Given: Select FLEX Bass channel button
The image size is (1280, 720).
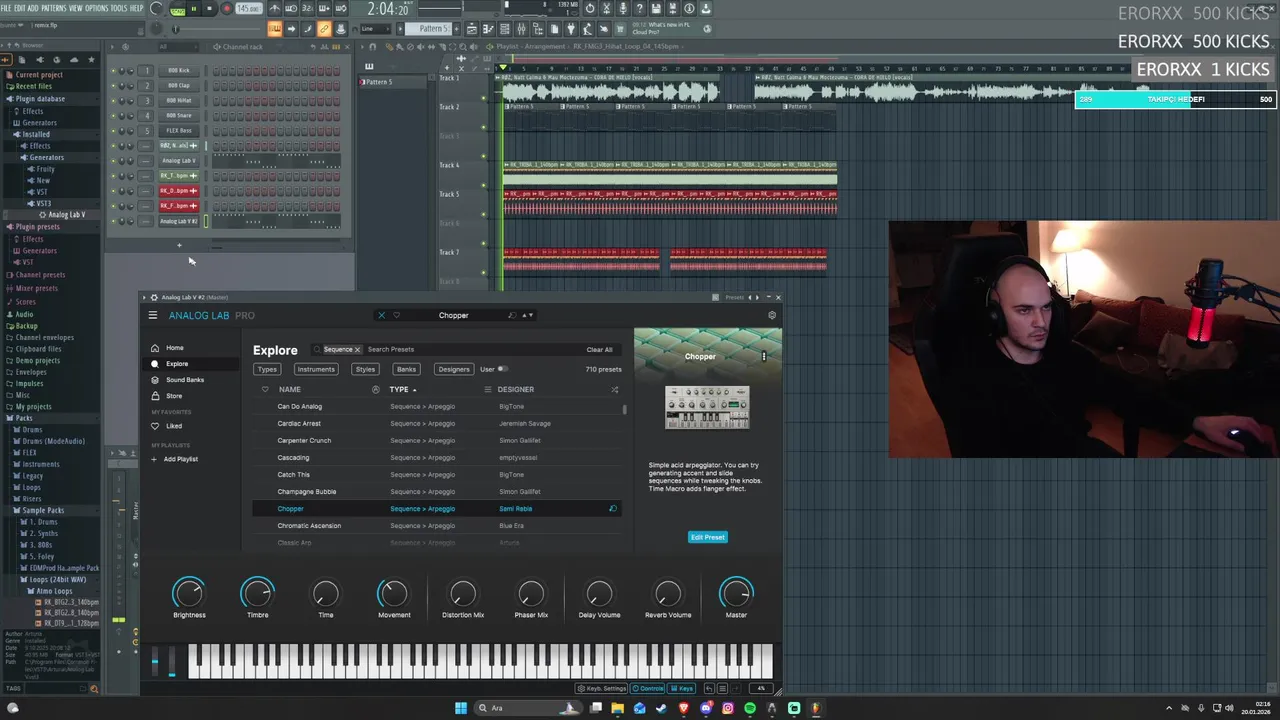Looking at the screenshot, I should [x=179, y=131].
